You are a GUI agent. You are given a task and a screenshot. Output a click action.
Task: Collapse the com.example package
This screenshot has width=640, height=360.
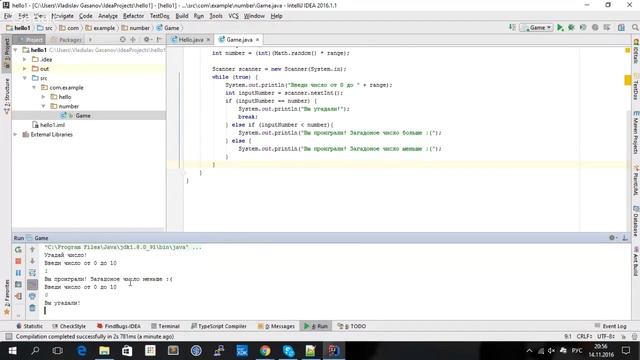34,87
